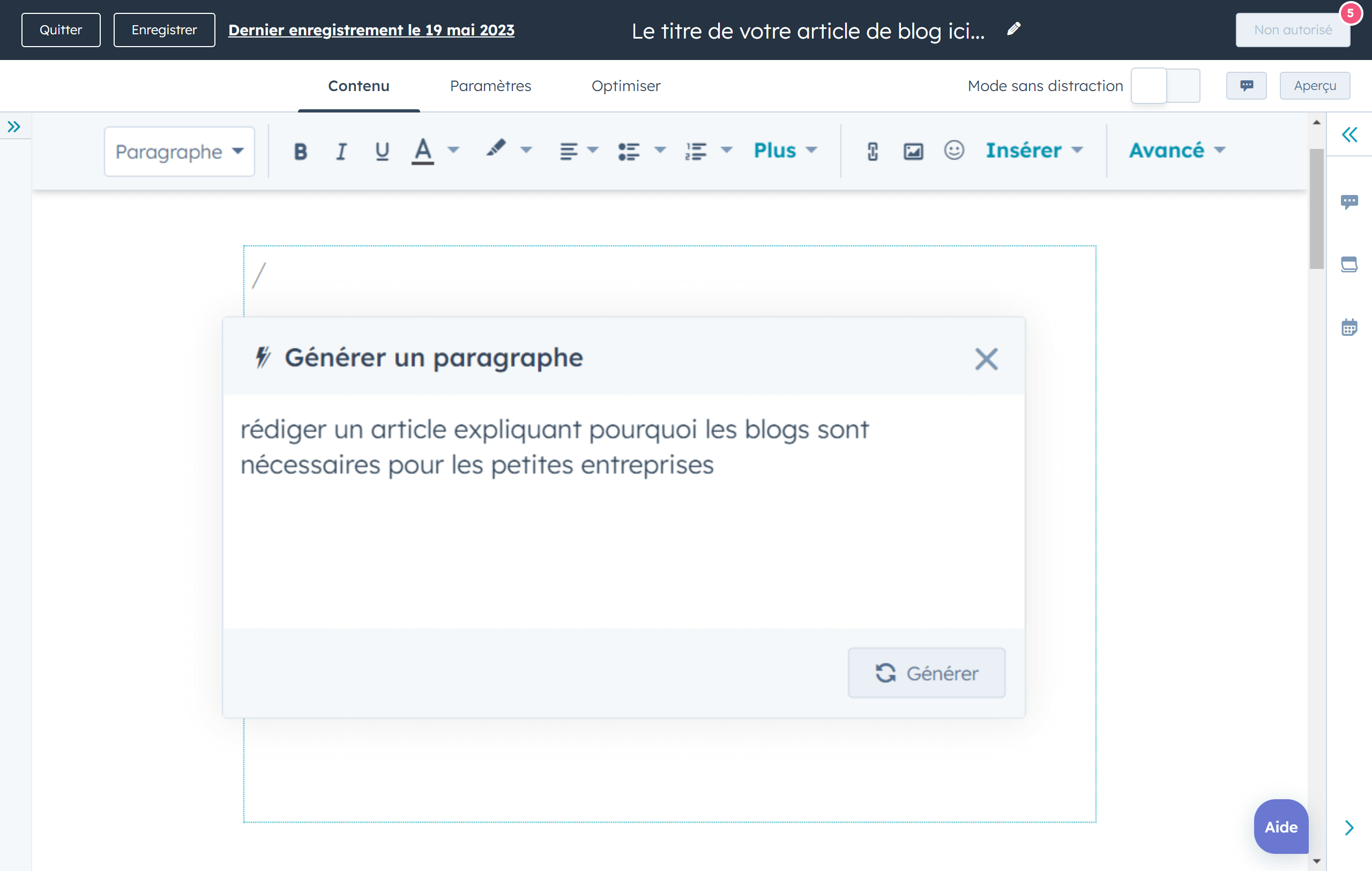The image size is (1372, 871).
Task: Click the numbered list icon
Action: [696, 151]
